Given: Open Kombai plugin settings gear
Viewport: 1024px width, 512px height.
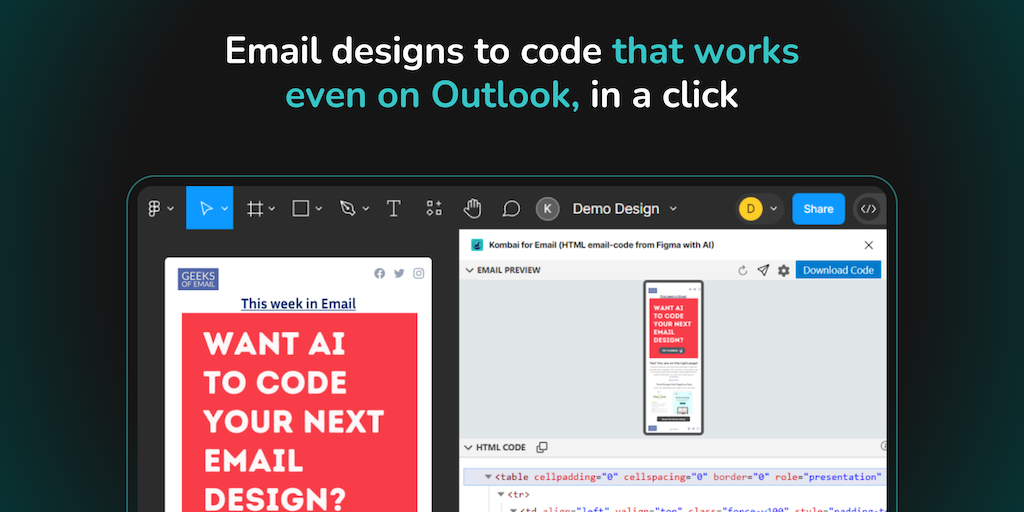Looking at the screenshot, I should (x=784, y=270).
